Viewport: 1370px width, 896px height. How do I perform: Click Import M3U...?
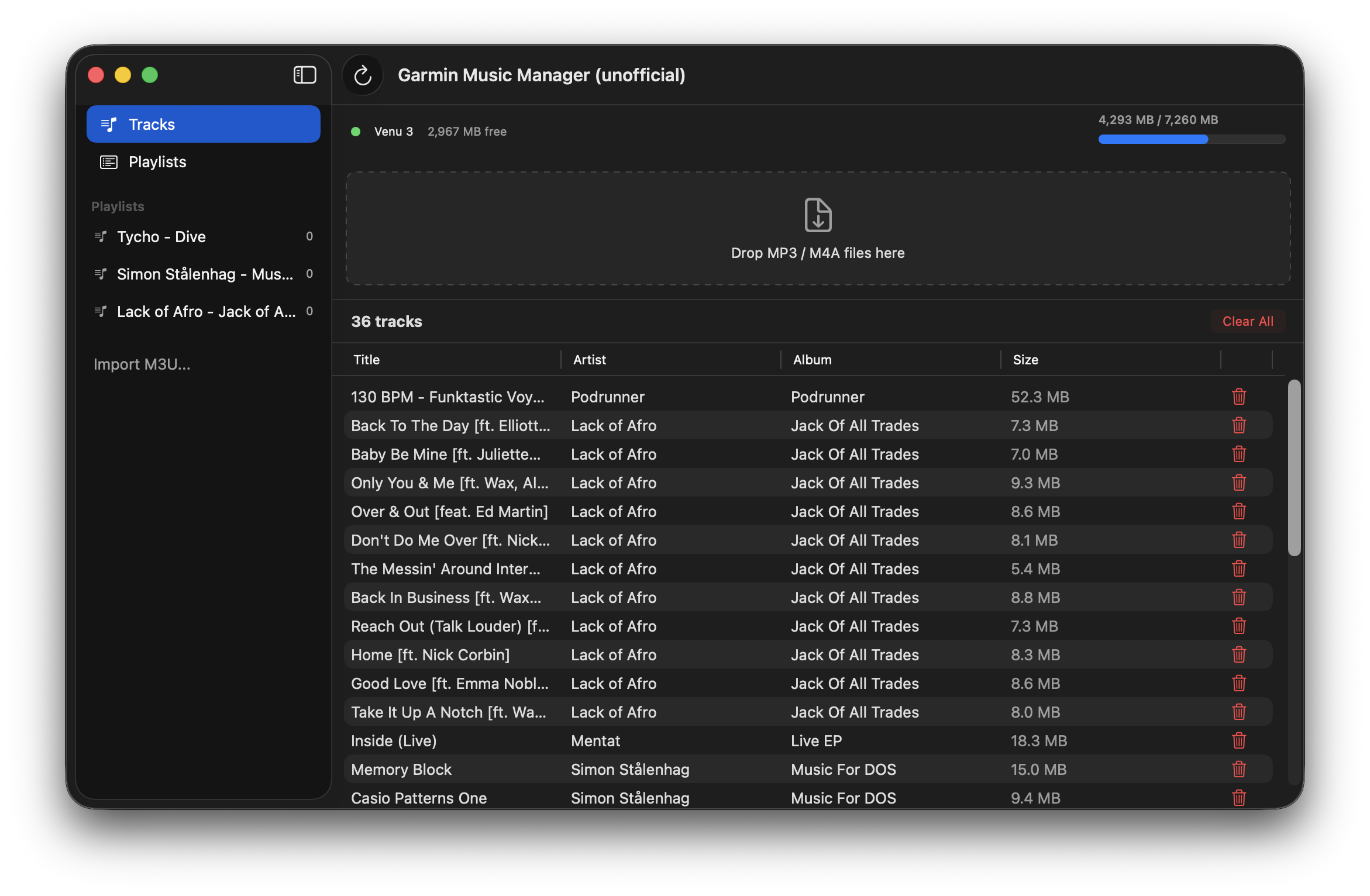[x=142, y=364]
